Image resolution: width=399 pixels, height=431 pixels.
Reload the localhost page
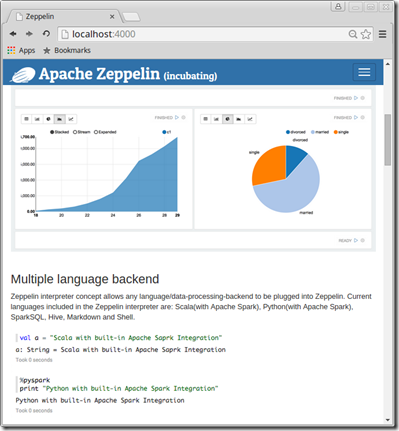[46, 34]
